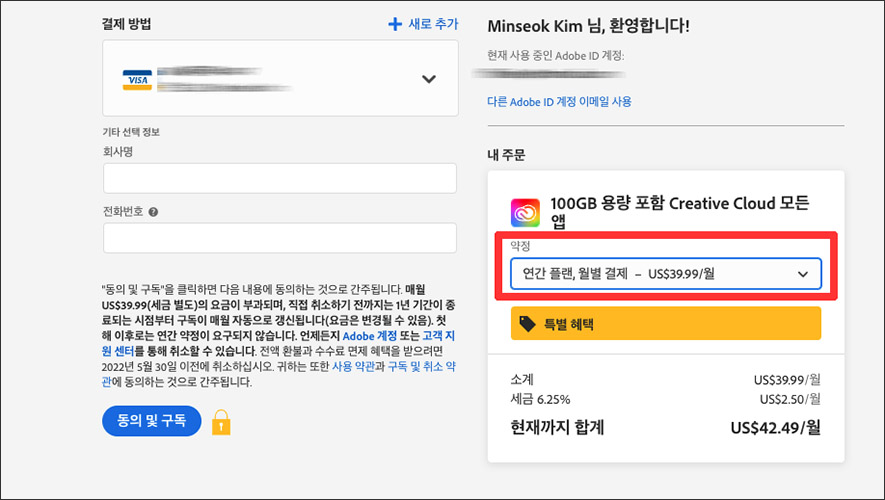
Task: Click the 전화번호 input field
Action: pyautogui.click(x=280, y=238)
